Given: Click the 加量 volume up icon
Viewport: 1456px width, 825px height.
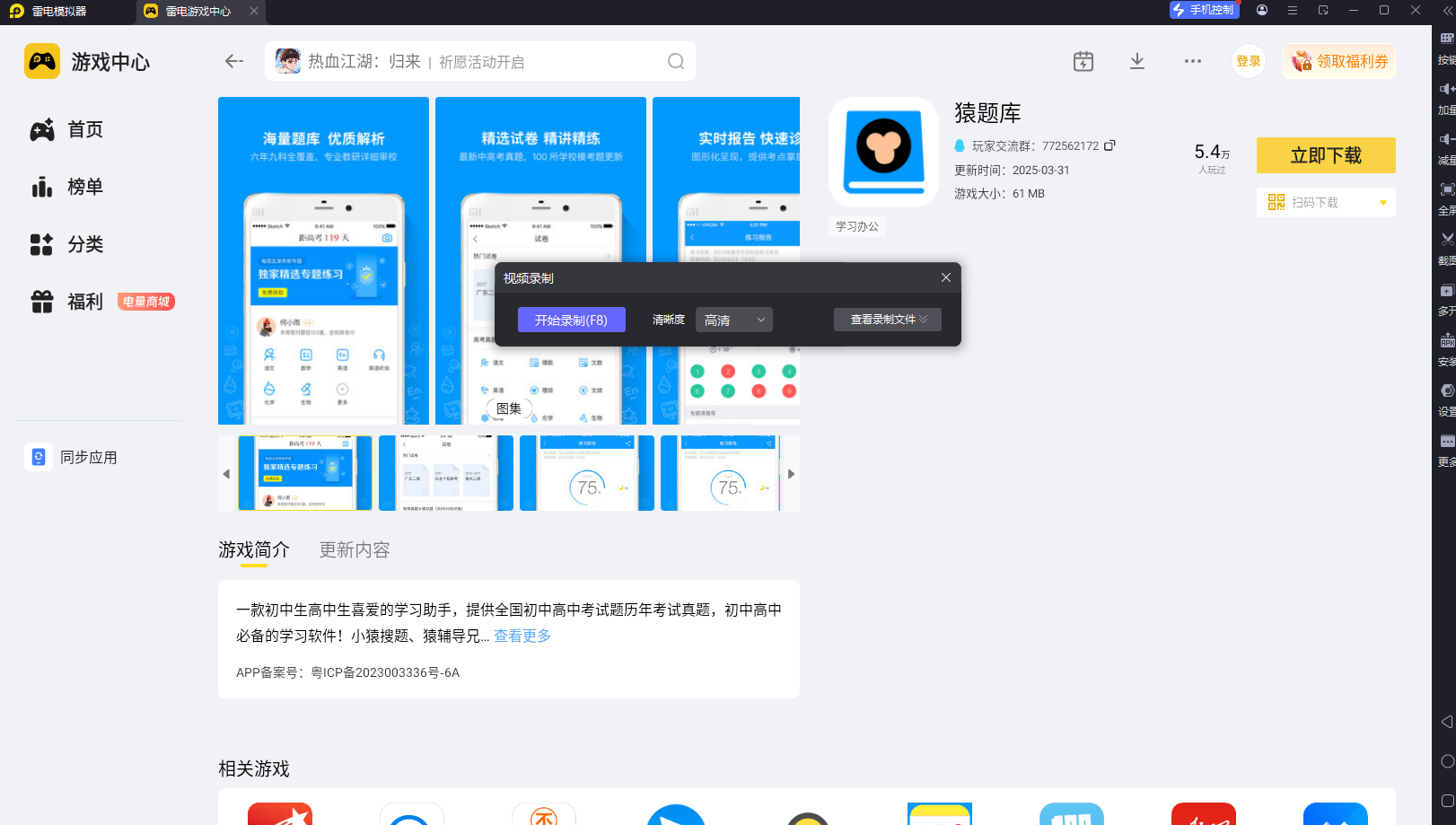Looking at the screenshot, I should tap(1445, 89).
